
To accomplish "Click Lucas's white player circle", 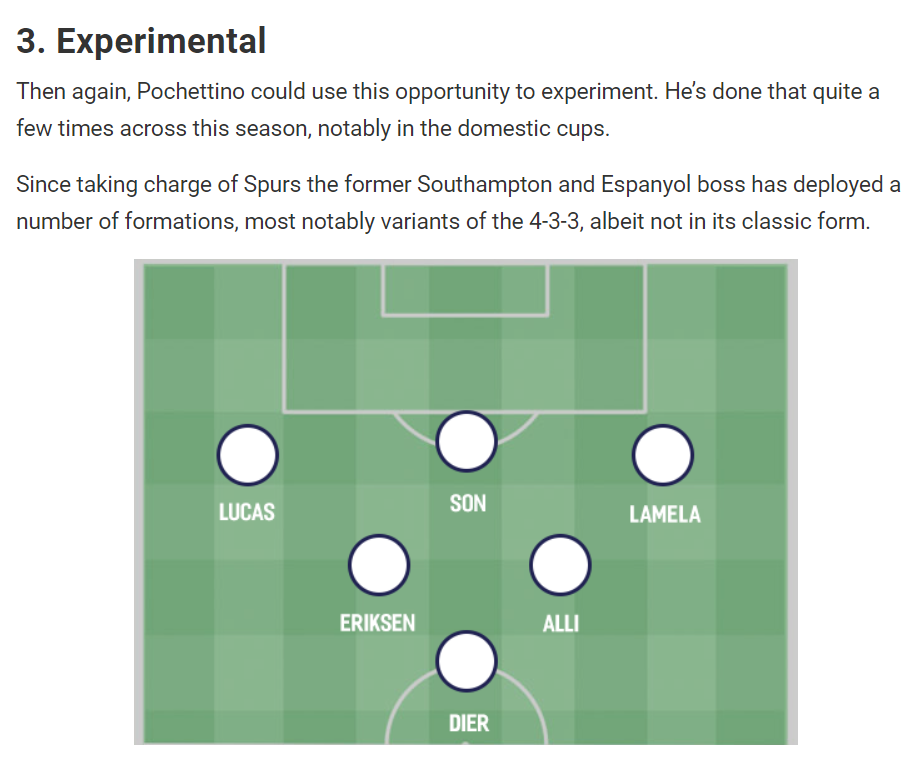I will click(247, 455).
